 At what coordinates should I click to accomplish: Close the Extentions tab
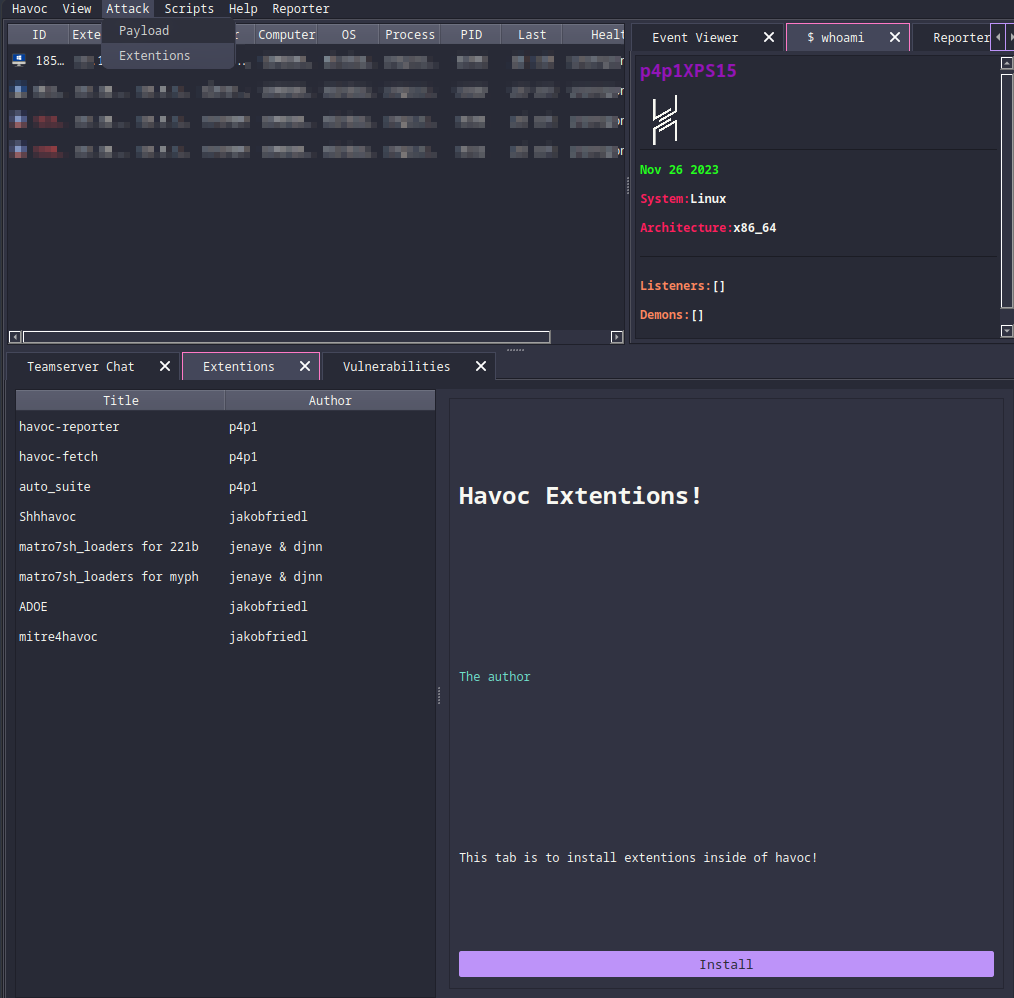tap(305, 367)
